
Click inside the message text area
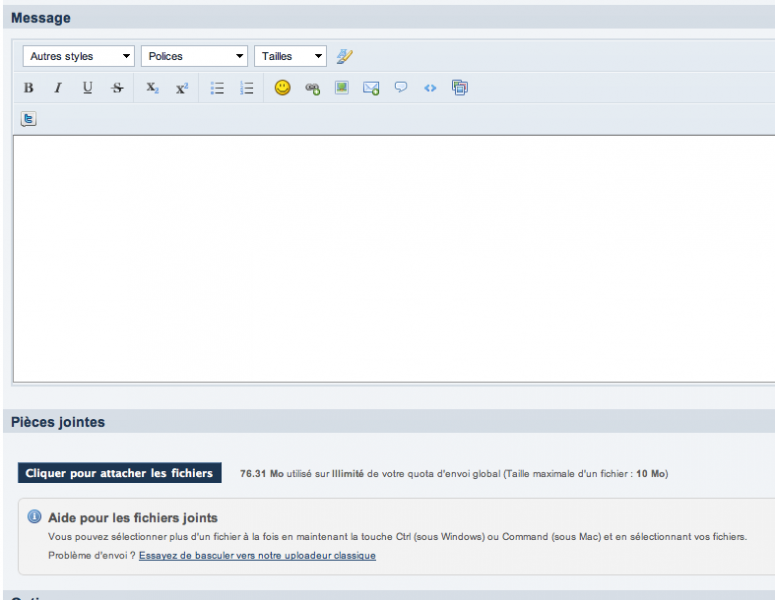coord(395,258)
